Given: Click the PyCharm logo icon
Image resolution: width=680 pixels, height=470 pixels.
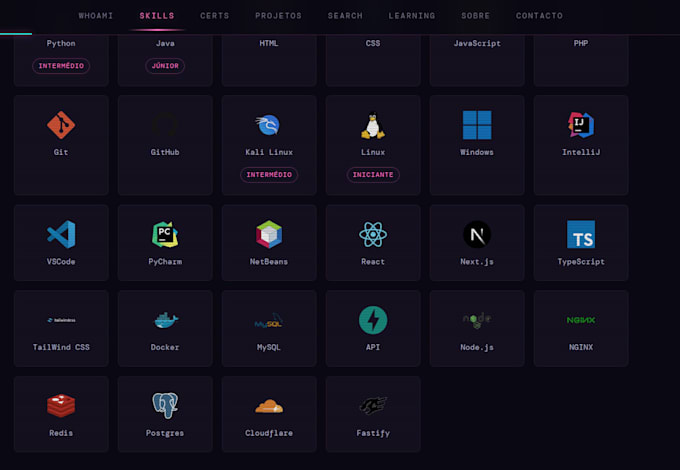Looking at the screenshot, I should pos(165,234).
